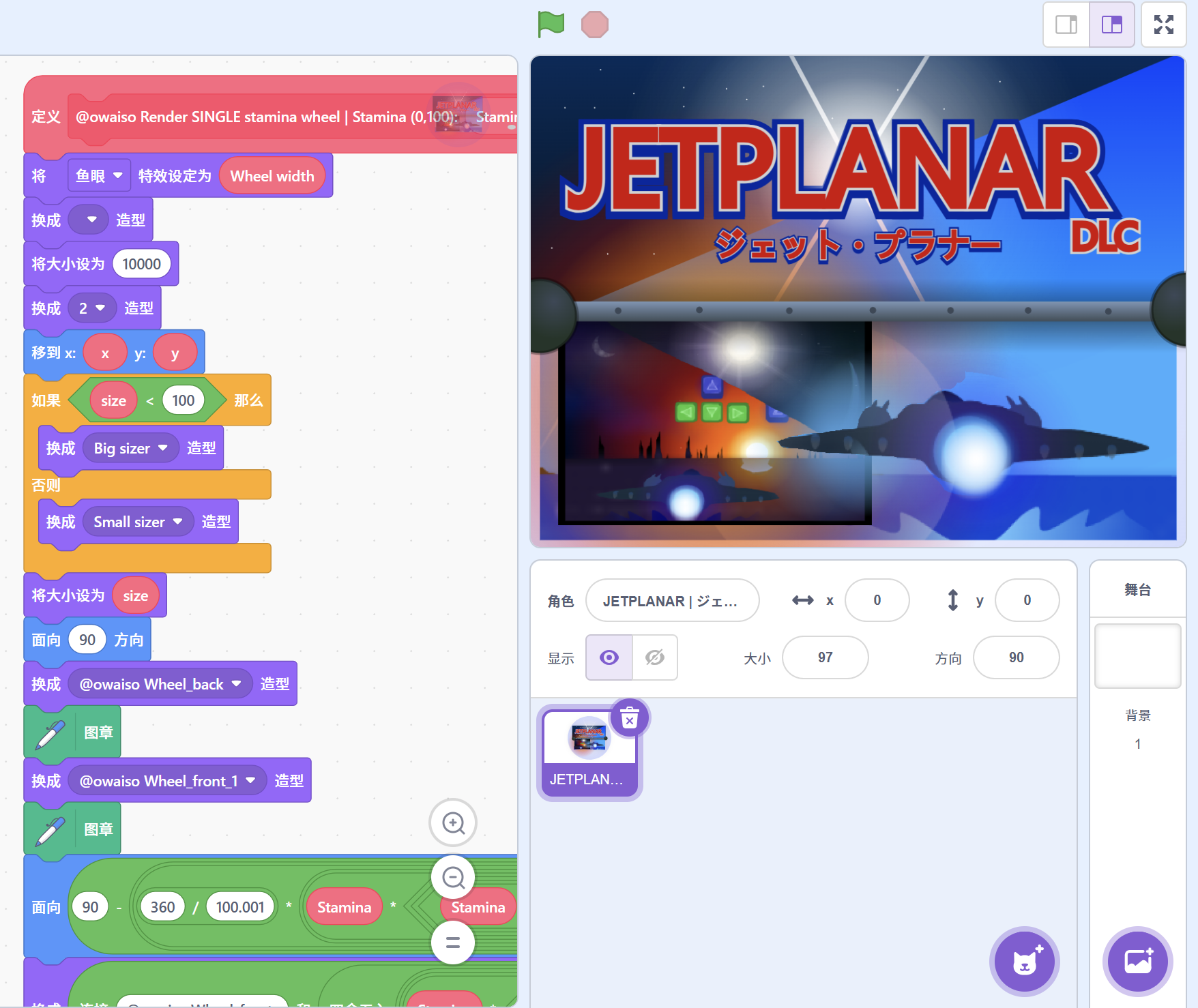Open the Big sizer costume dropdown
1198x1008 pixels.
pos(131,448)
